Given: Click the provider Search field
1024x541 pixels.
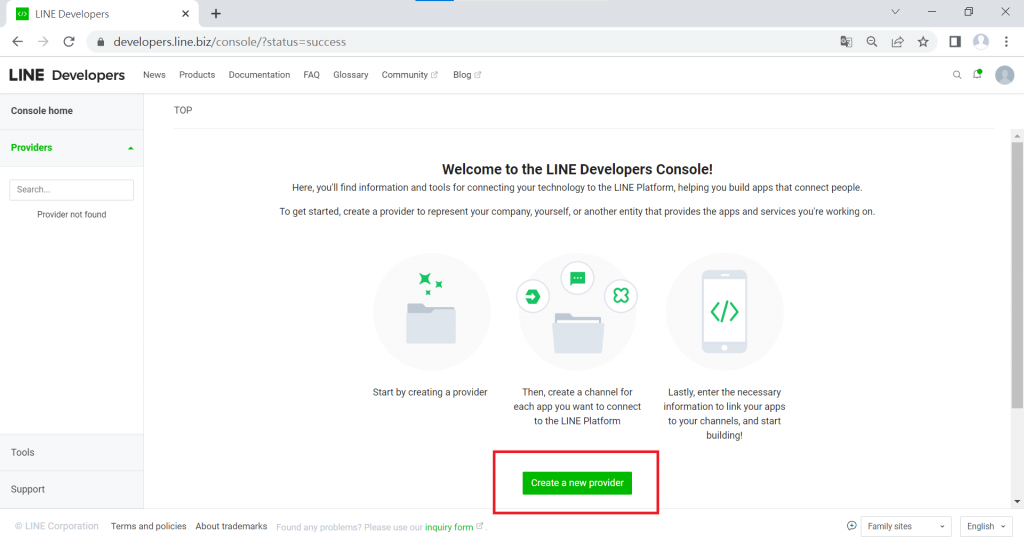Looking at the screenshot, I should pyautogui.click(x=71, y=189).
